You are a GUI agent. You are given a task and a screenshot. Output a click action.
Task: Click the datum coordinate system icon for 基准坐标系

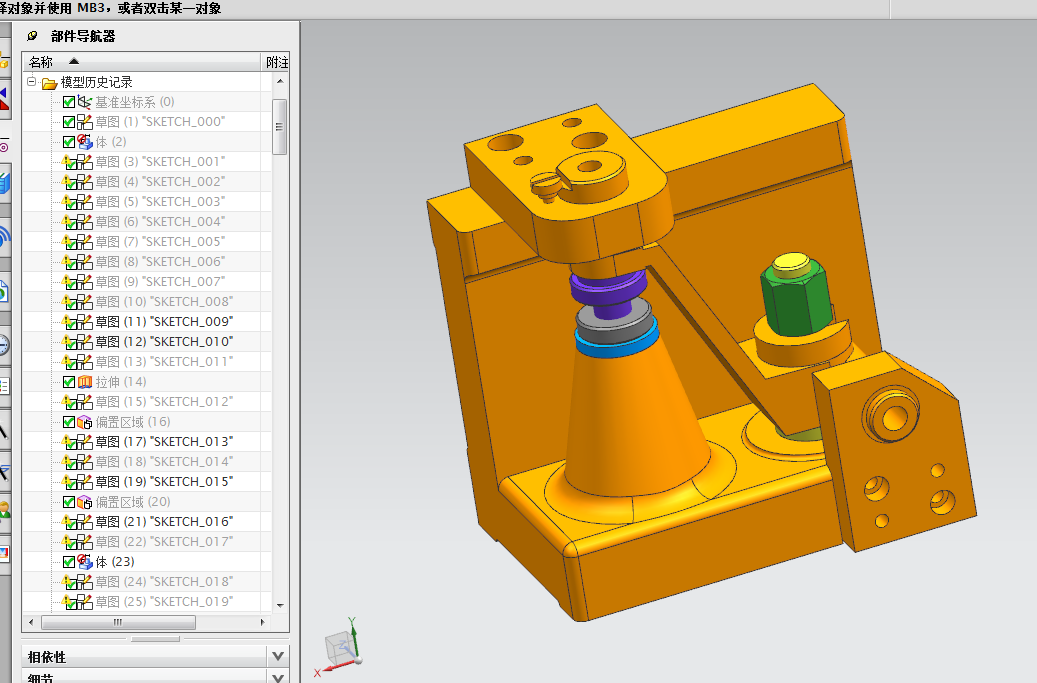(85, 102)
